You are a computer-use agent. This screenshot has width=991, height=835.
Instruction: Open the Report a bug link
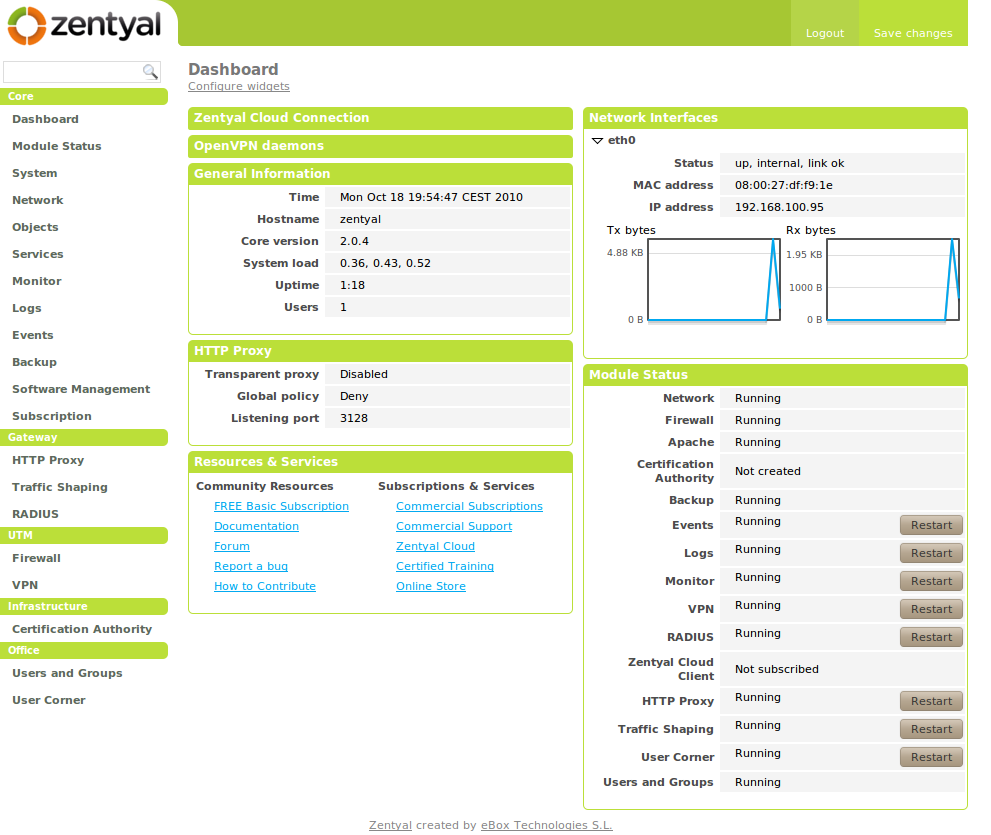(x=251, y=566)
